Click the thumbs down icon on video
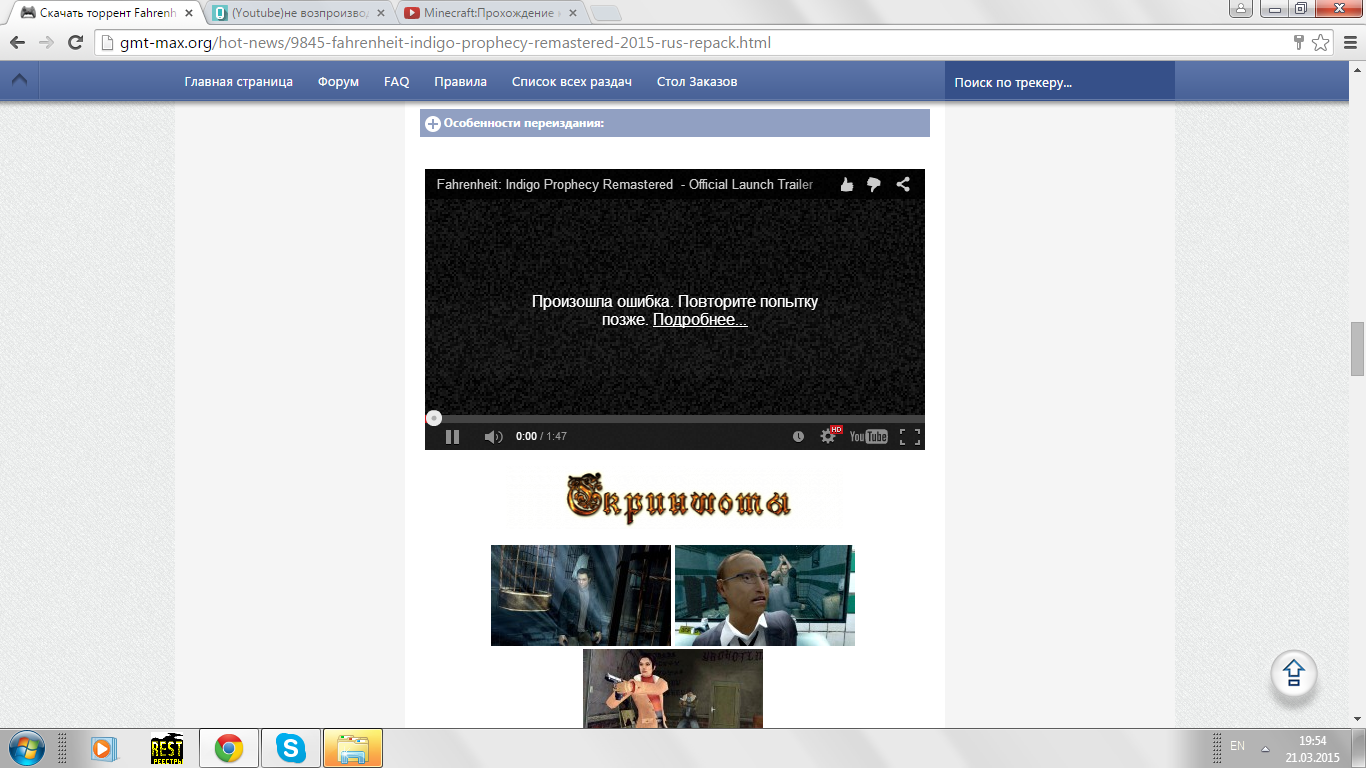The height and width of the screenshot is (768, 1366). (874, 184)
